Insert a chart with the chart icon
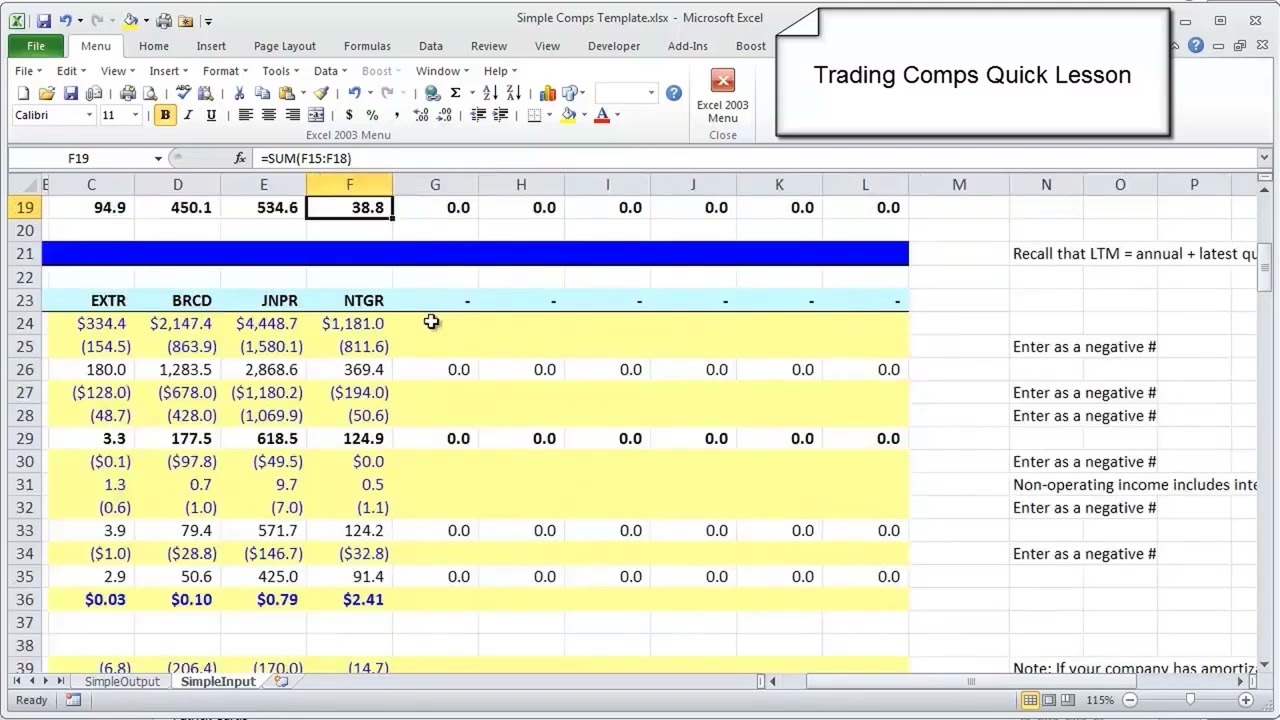Screen dimensions: 1280x720 [548, 93]
